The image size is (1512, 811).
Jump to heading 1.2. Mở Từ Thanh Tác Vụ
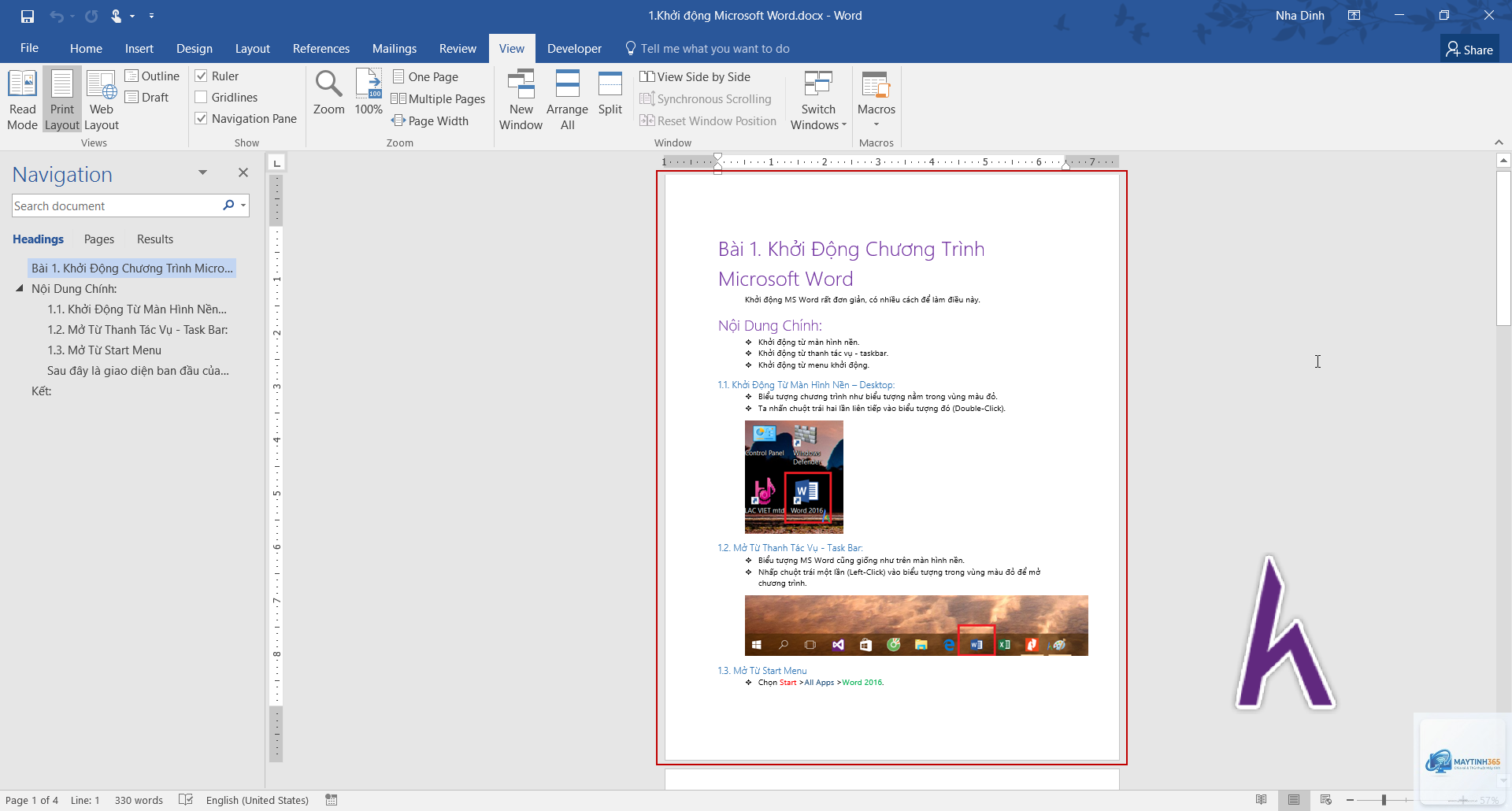coord(138,330)
